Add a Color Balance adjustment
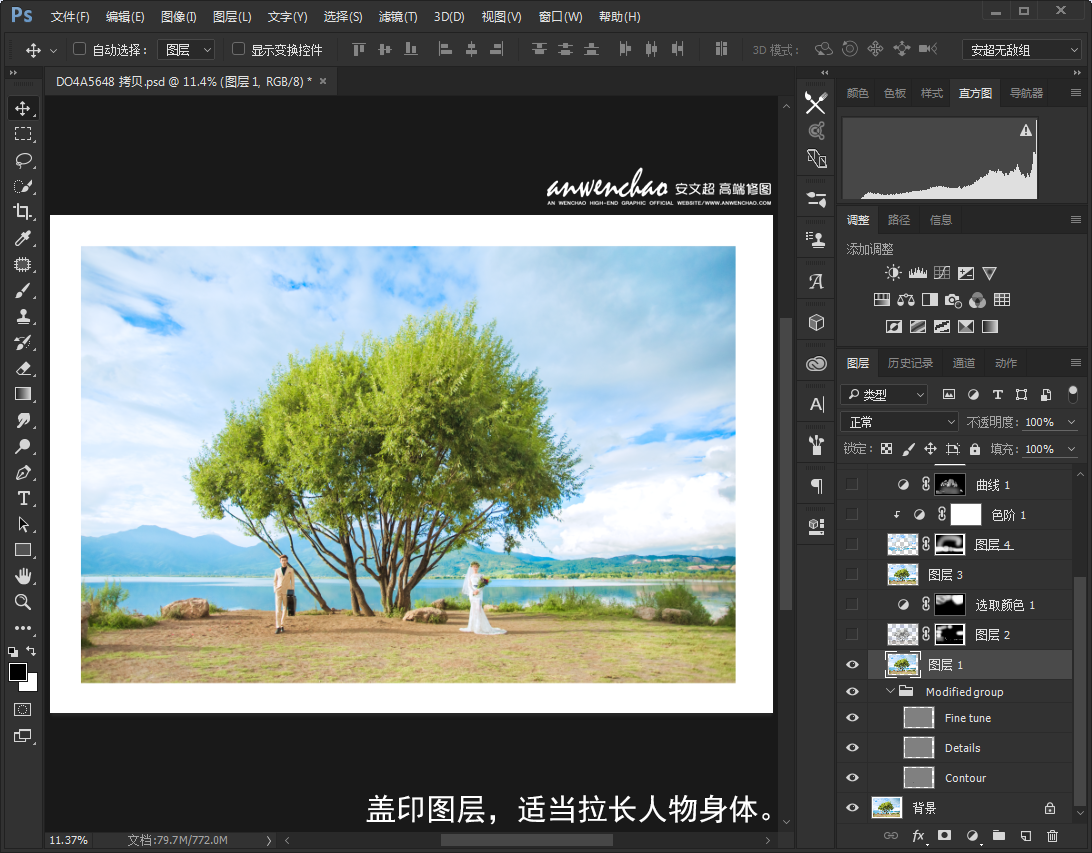The width and height of the screenshot is (1092, 853). pos(905,300)
